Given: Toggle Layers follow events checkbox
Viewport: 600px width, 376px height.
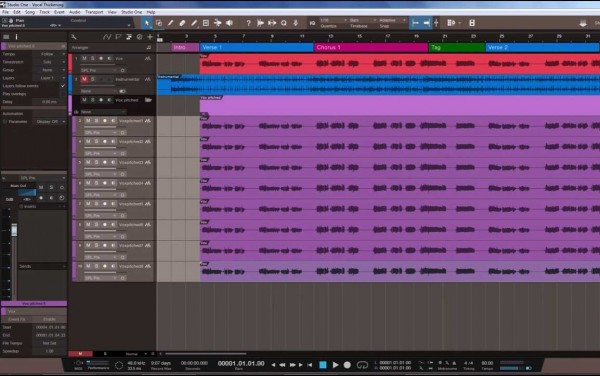Looking at the screenshot, I should (x=63, y=86).
